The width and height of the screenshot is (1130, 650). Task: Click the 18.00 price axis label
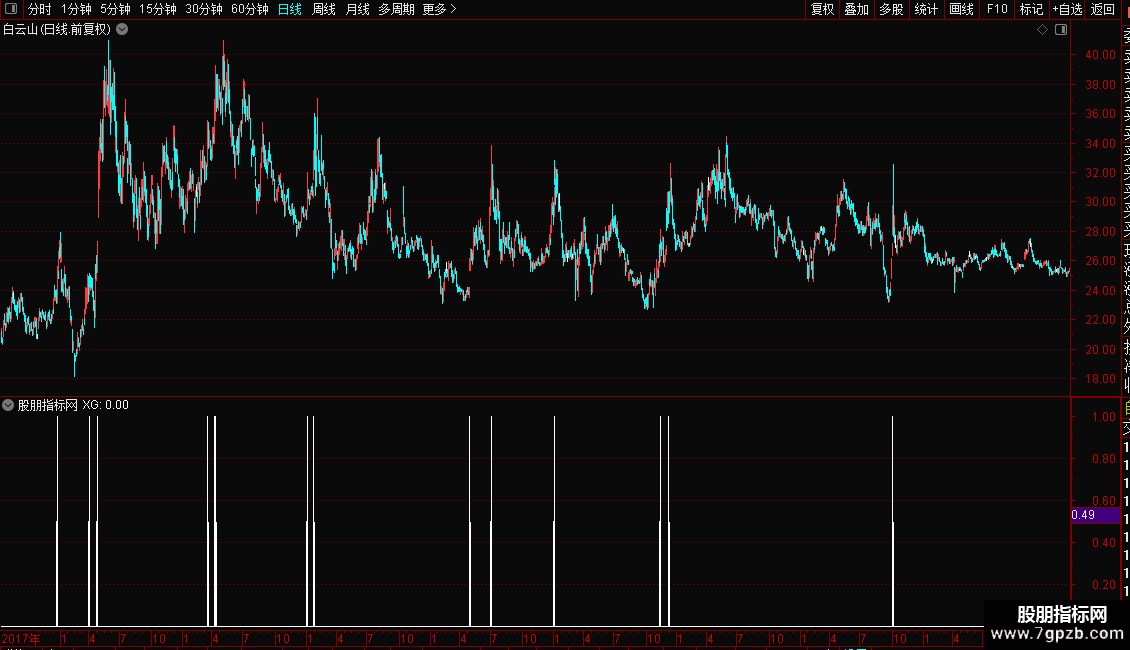coord(1100,379)
